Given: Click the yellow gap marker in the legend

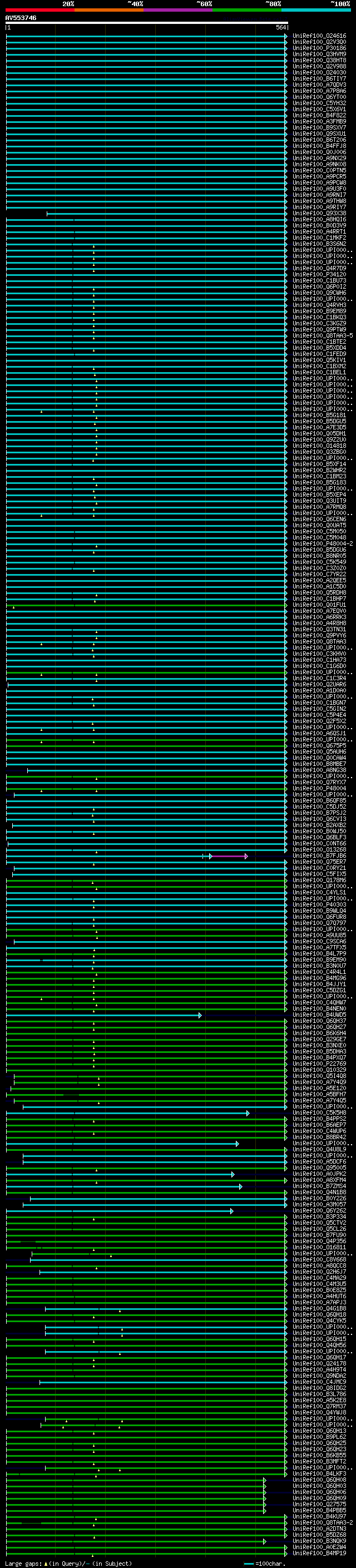Looking at the screenshot, I should (46, 1563).
